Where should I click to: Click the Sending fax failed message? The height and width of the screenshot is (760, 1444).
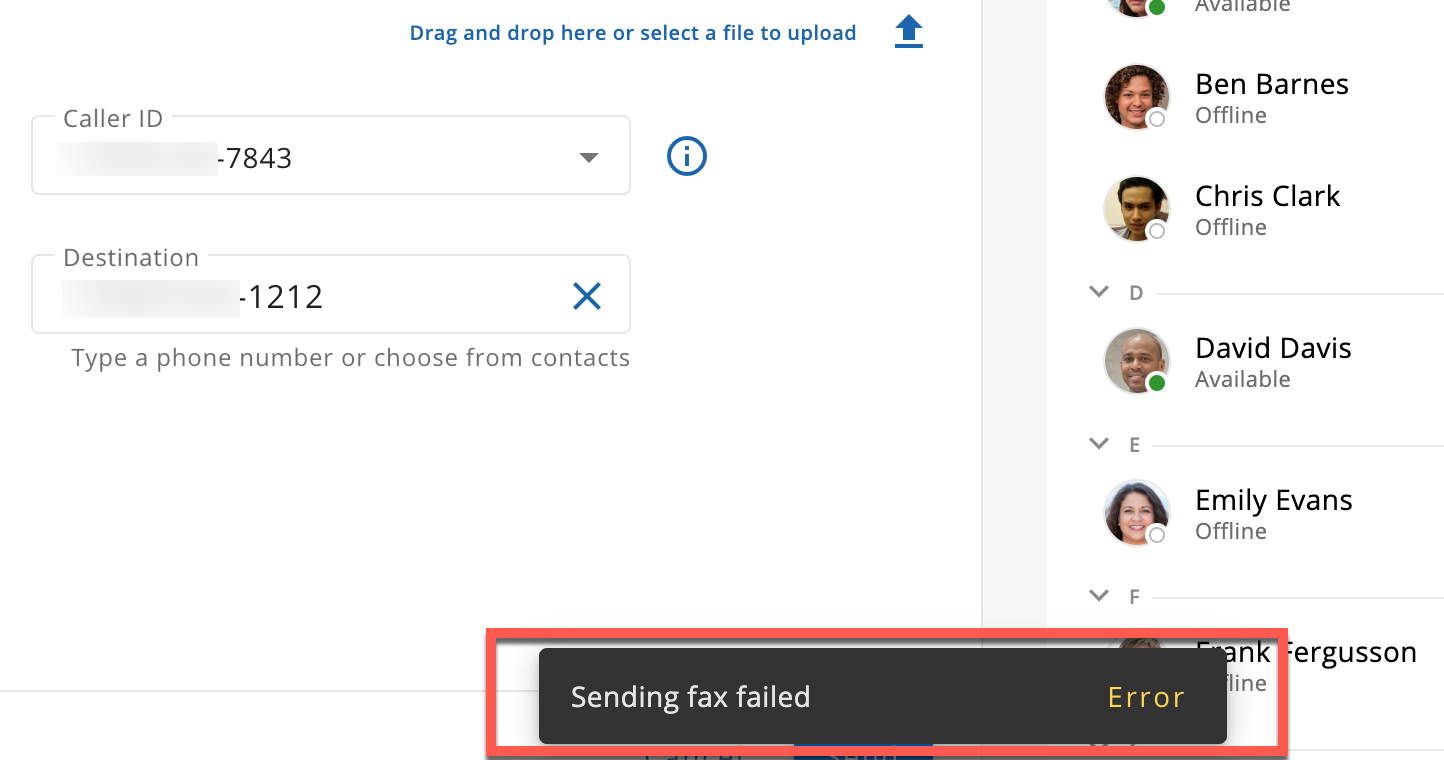click(690, 697)
